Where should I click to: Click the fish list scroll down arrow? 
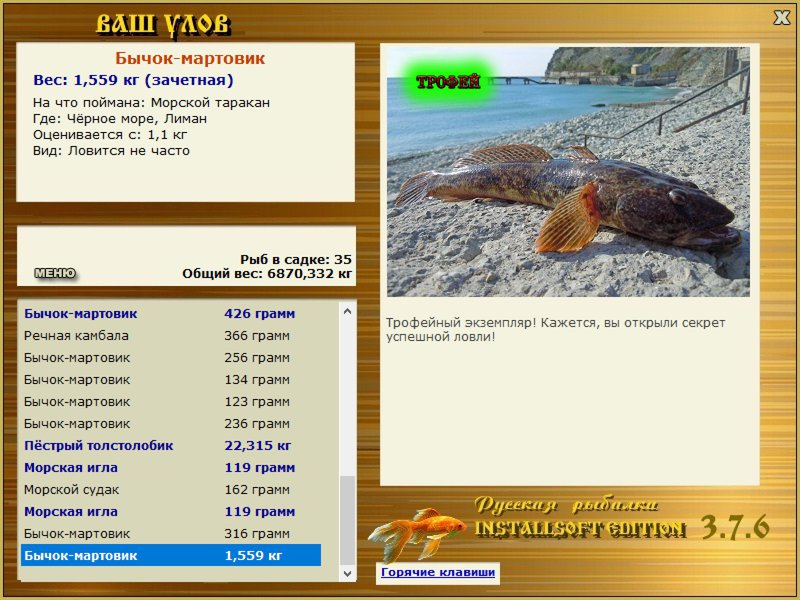(347, 573)
